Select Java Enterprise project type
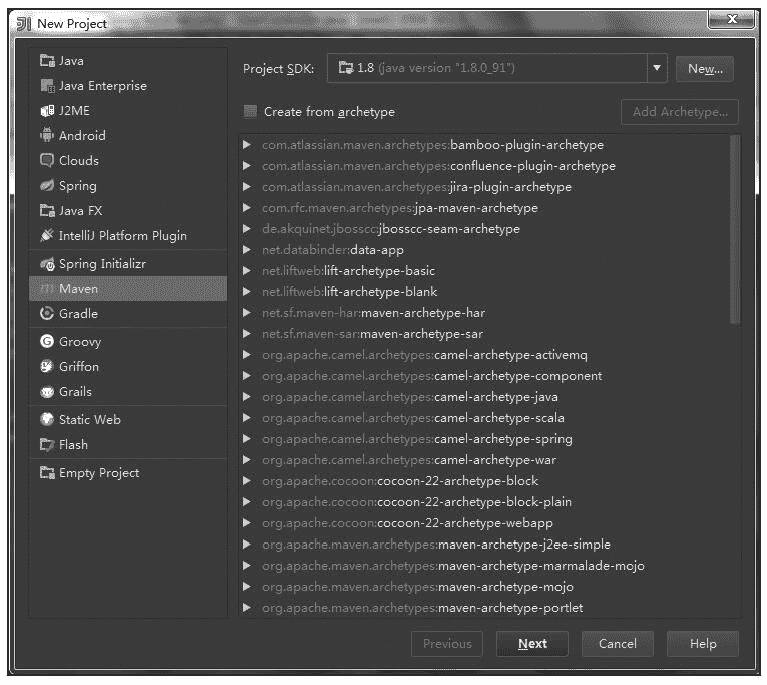 tap(102, 86)
